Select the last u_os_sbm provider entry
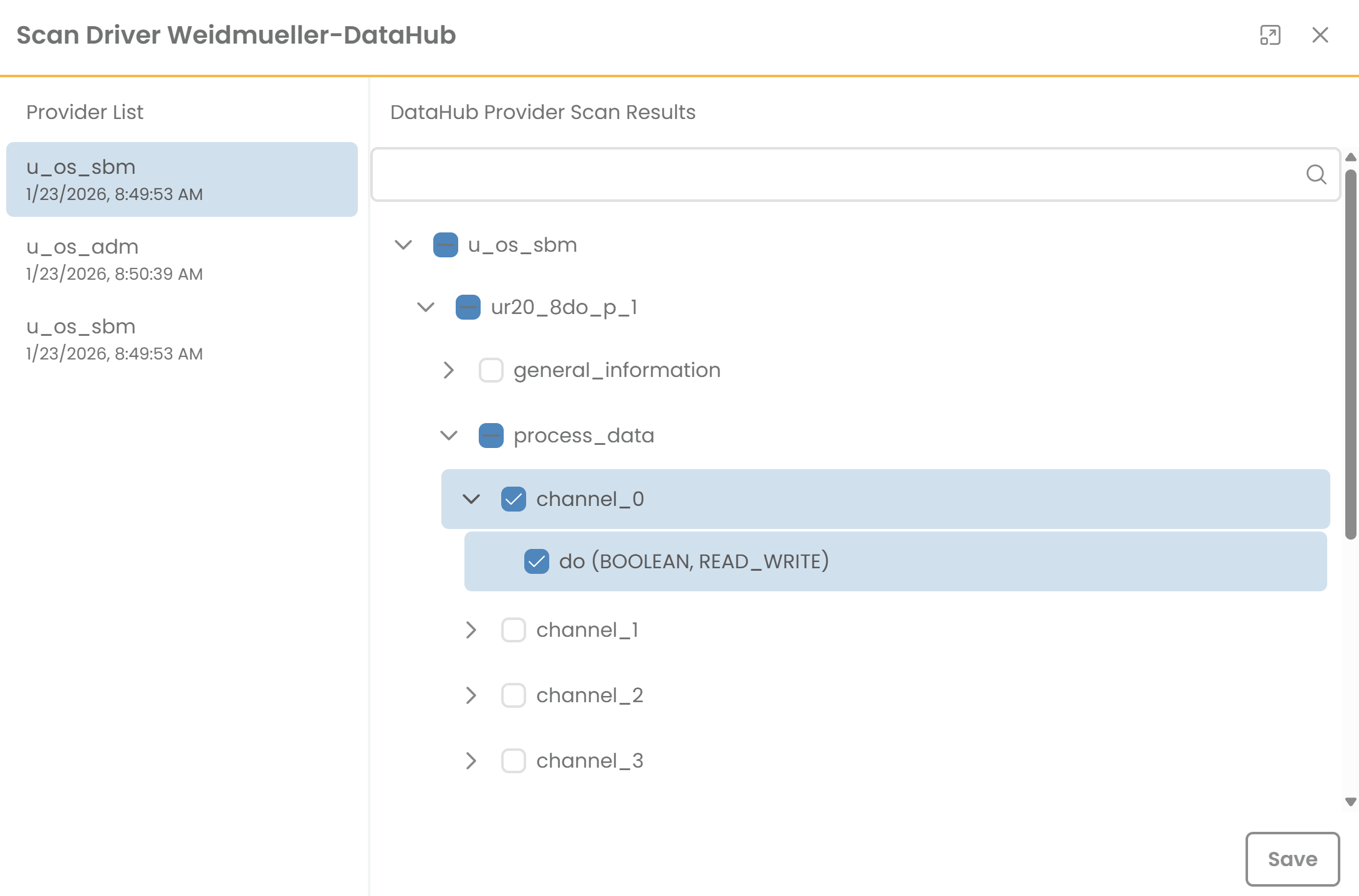The width and height of the screenshot is (1359, 896). pyautogui.click(x=181, y=339)
